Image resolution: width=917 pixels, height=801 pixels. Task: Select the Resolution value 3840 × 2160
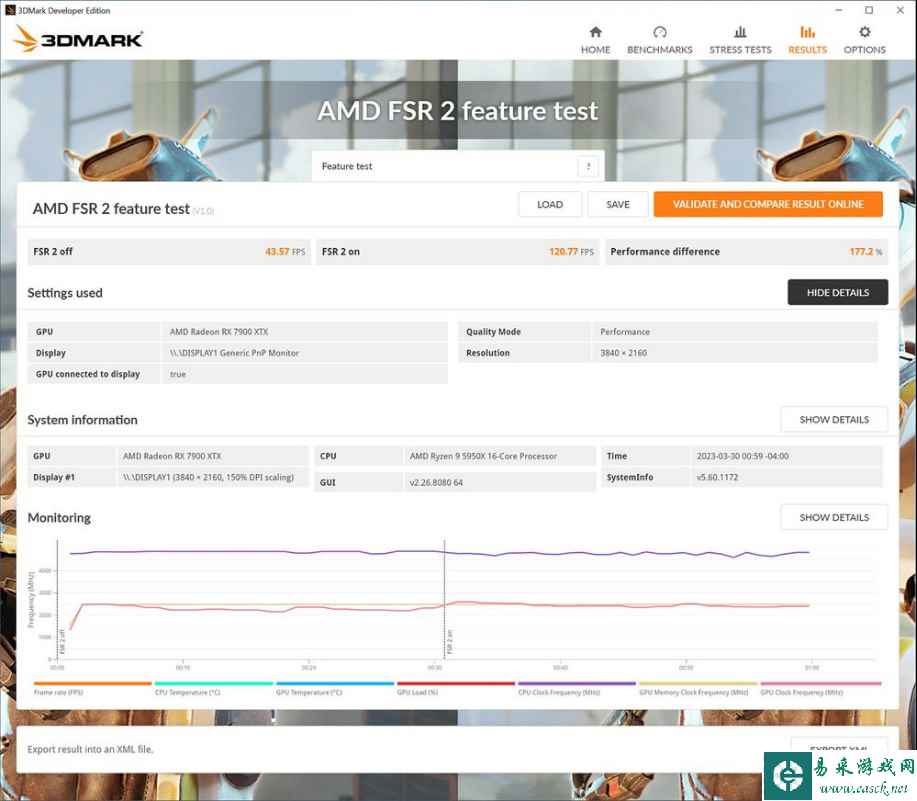623,353
